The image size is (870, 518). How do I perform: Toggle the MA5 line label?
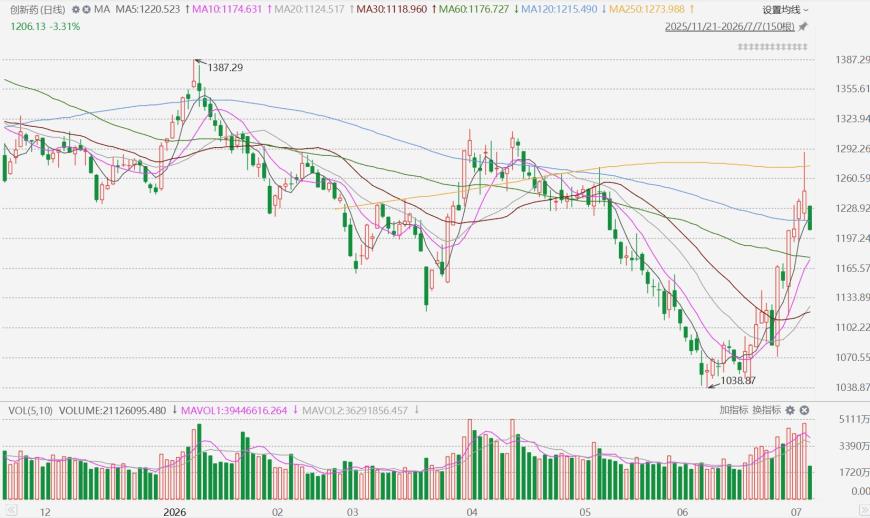click(148, 9)
